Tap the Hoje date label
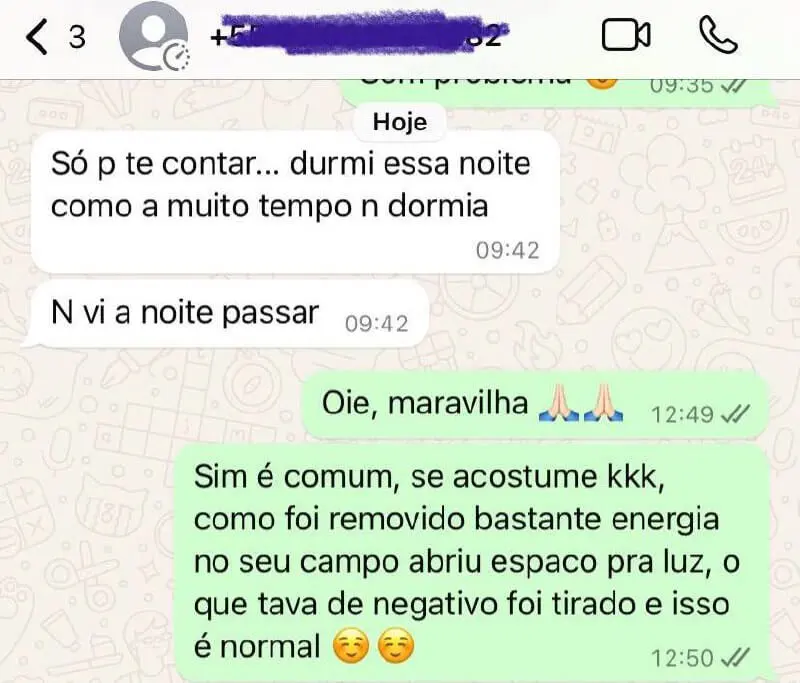Viewport: 800px width, 683px height. [400, 122]
